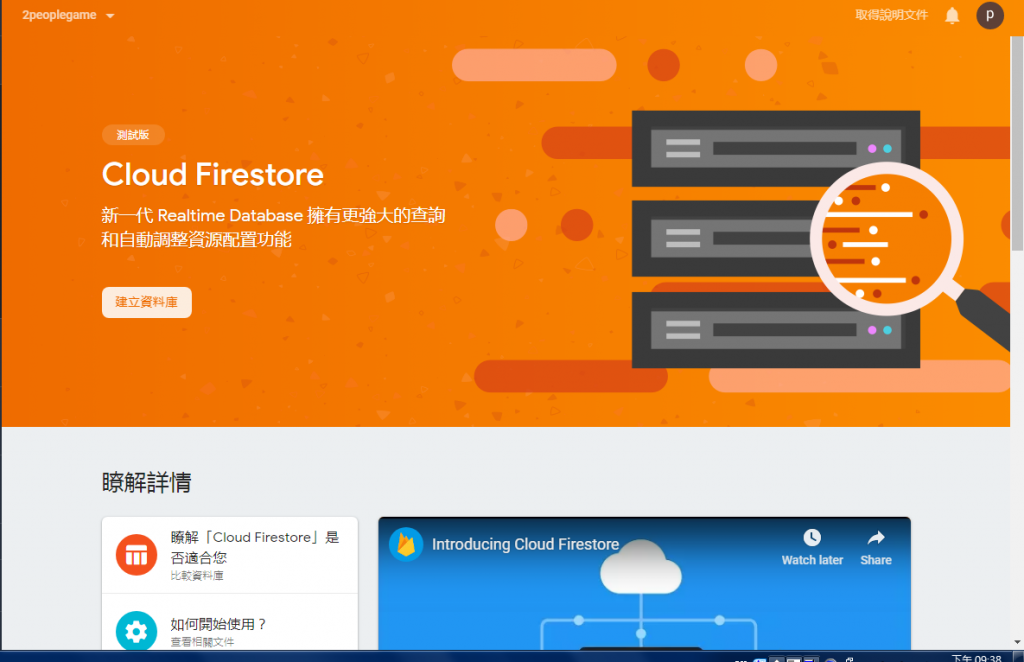Open the Introducing Cloud Firestore video title
Viewport: 1024px width, 662px height.
pyautogui.click(x=525, y=544)
